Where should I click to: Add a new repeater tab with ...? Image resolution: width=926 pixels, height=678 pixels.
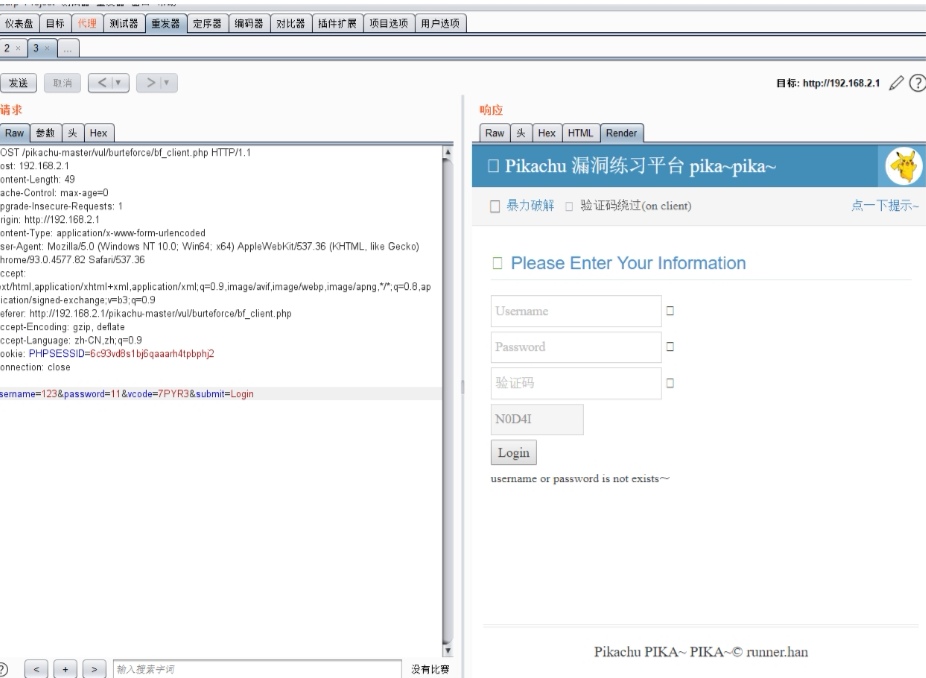click(x=68, y=49)
